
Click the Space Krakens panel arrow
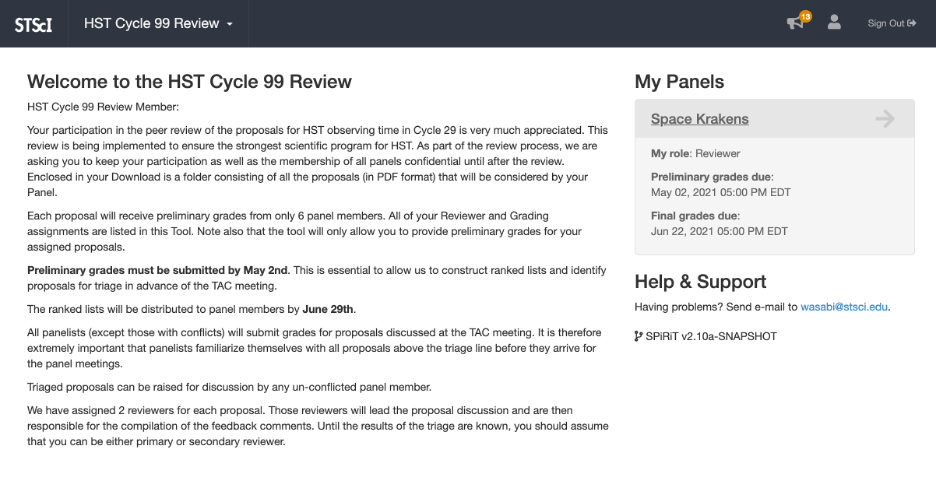click(884, 119)
